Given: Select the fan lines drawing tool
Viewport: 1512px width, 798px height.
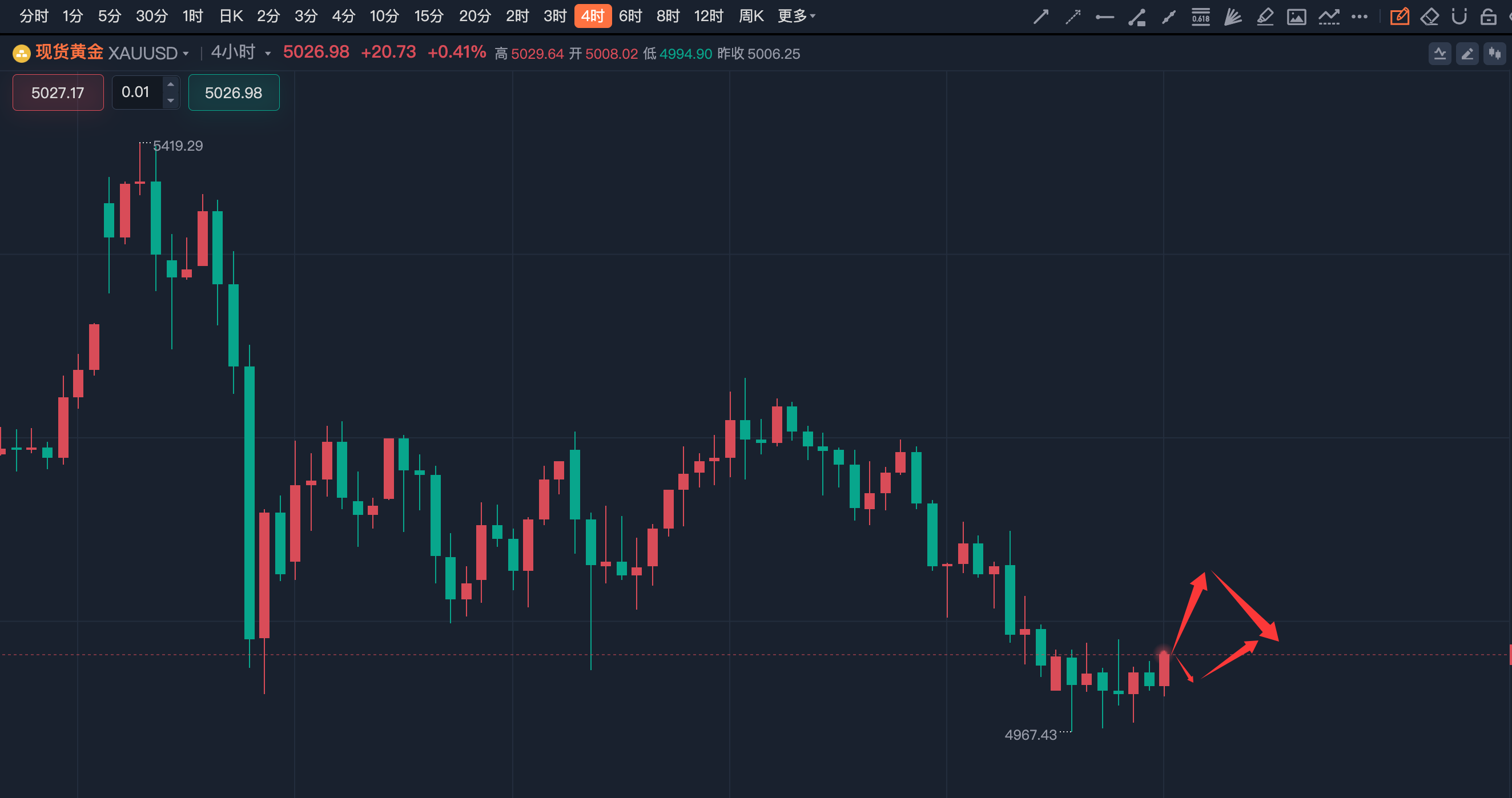Looking at the screenshot, I should (x=1233, y=17).
